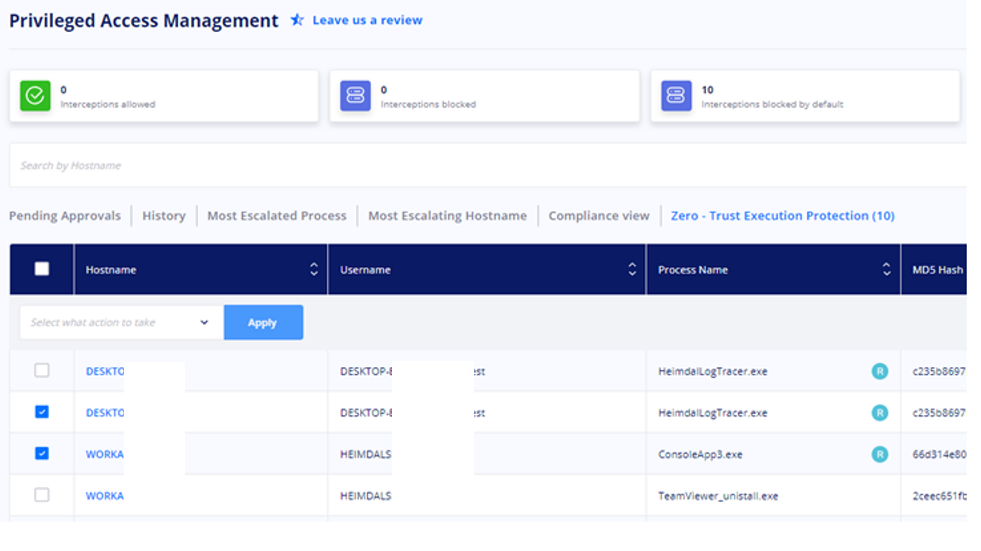Check the TeamViewer_unistall.exe row checkbox
The image size is (981, 551).
point(42,495)
